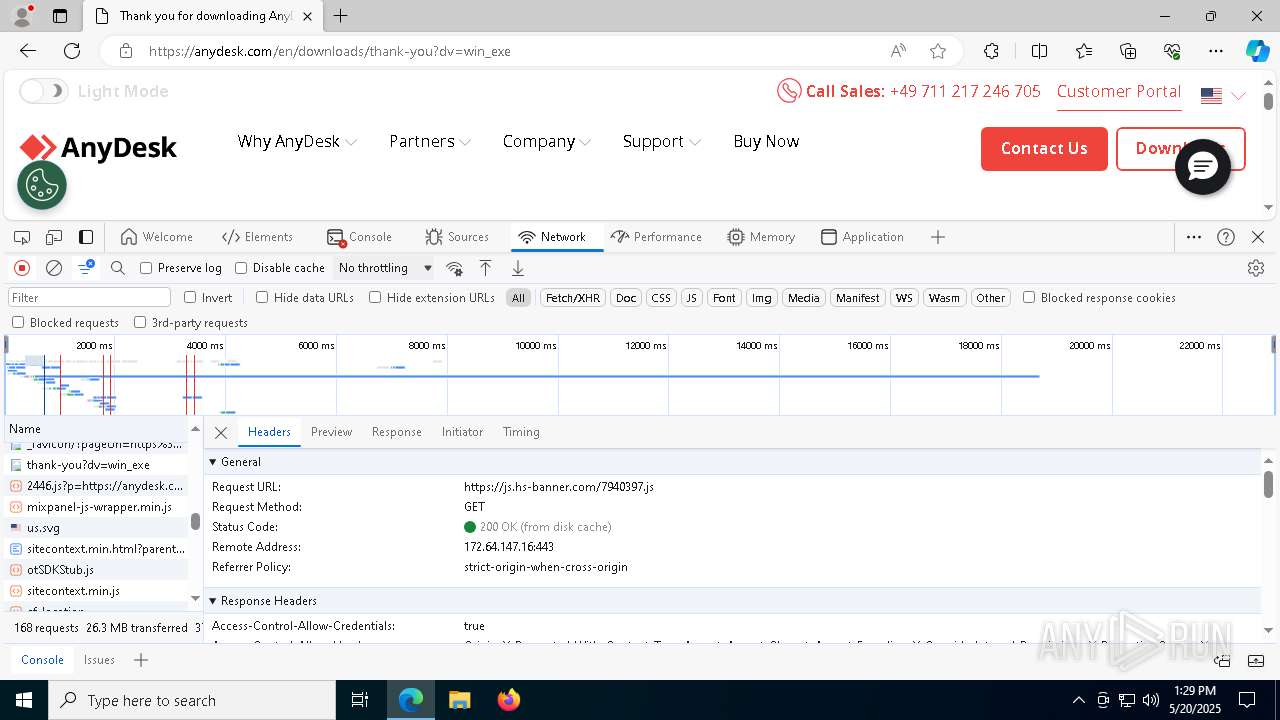Add page to favorites star
The image size is (1280, 720).
[938, 51]
